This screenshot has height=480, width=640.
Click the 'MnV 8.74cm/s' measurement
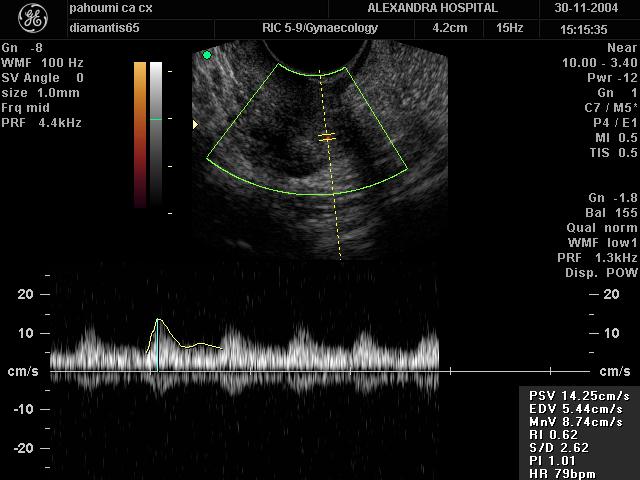[576, 422]
